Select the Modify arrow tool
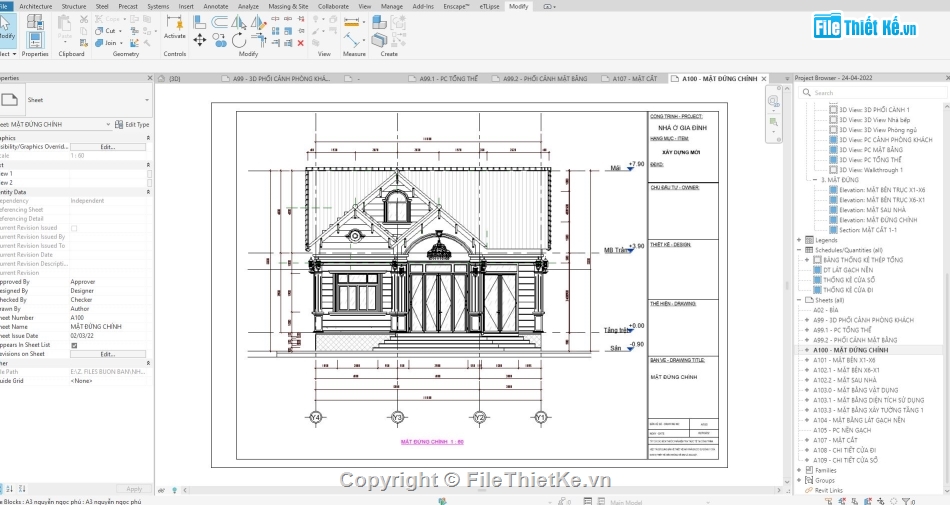The height and width of the screenshot is (505, 950). 5,26
